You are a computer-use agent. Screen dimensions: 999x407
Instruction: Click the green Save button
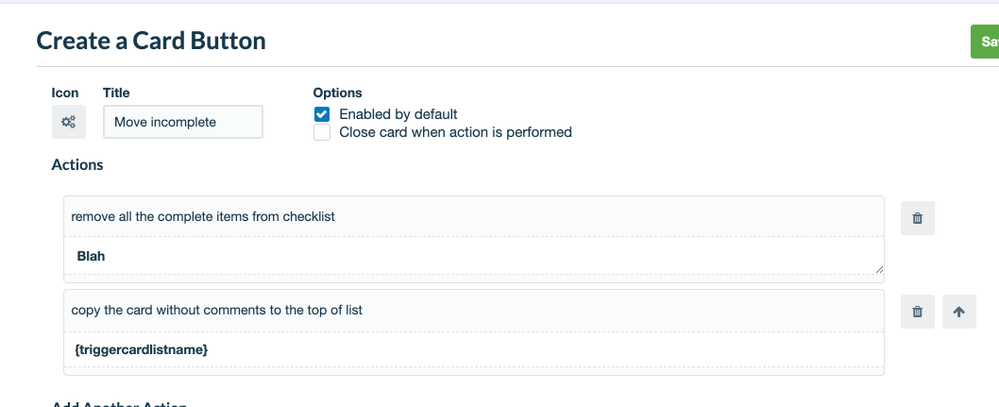coord(985,41)
